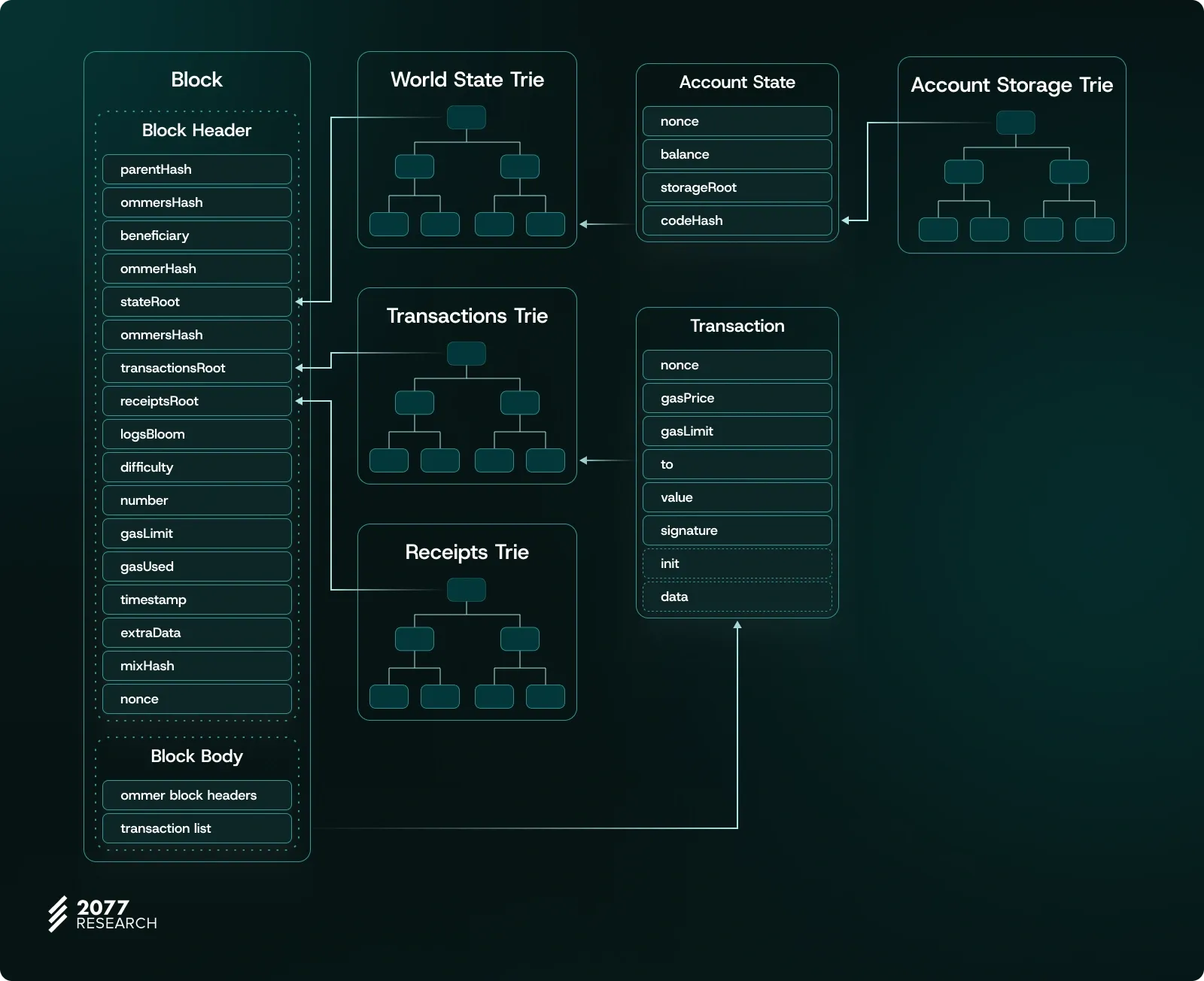Click the receiptsRoot field

point(196,401)
